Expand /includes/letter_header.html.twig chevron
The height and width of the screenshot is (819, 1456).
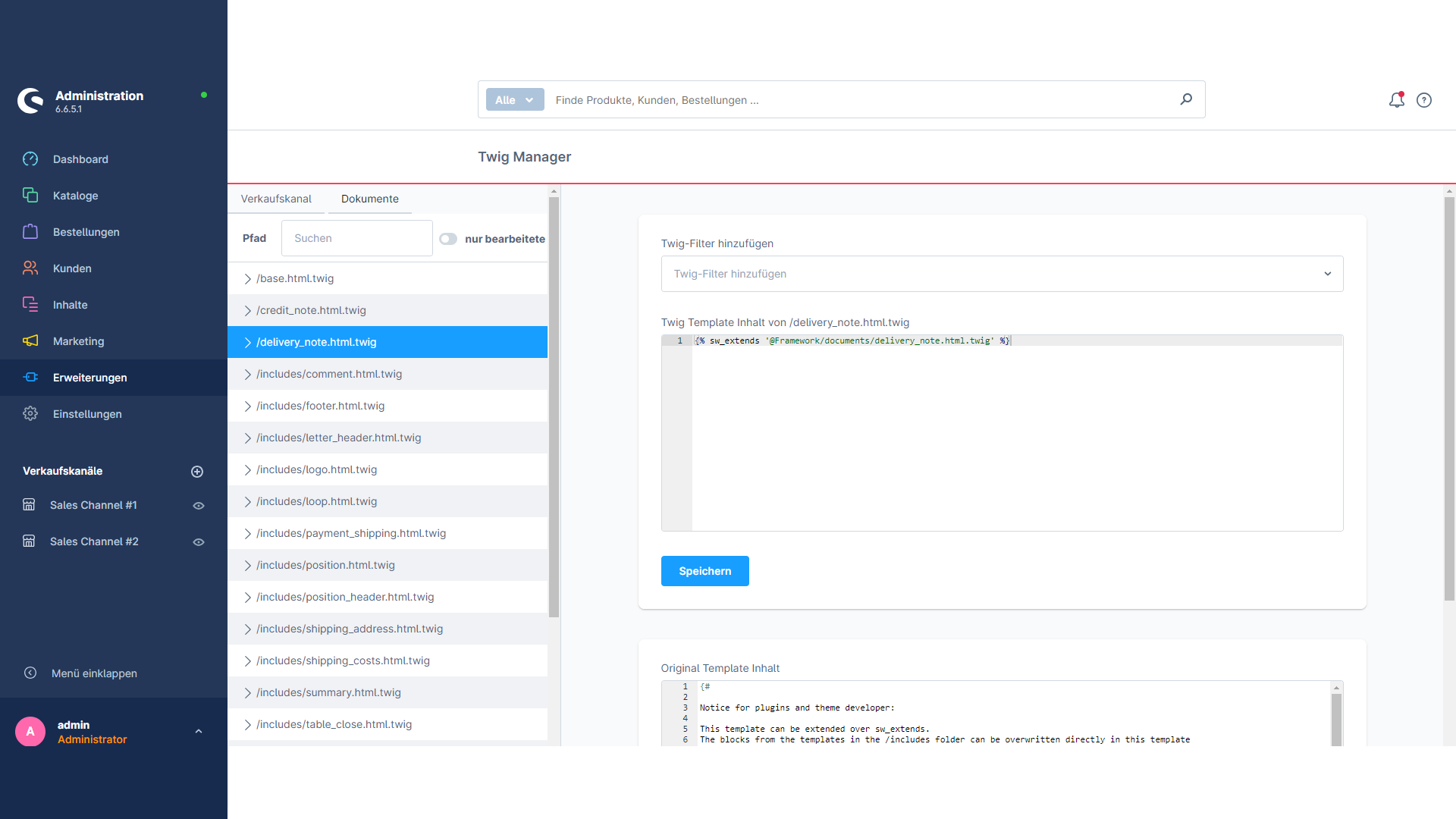pos(247,438)
